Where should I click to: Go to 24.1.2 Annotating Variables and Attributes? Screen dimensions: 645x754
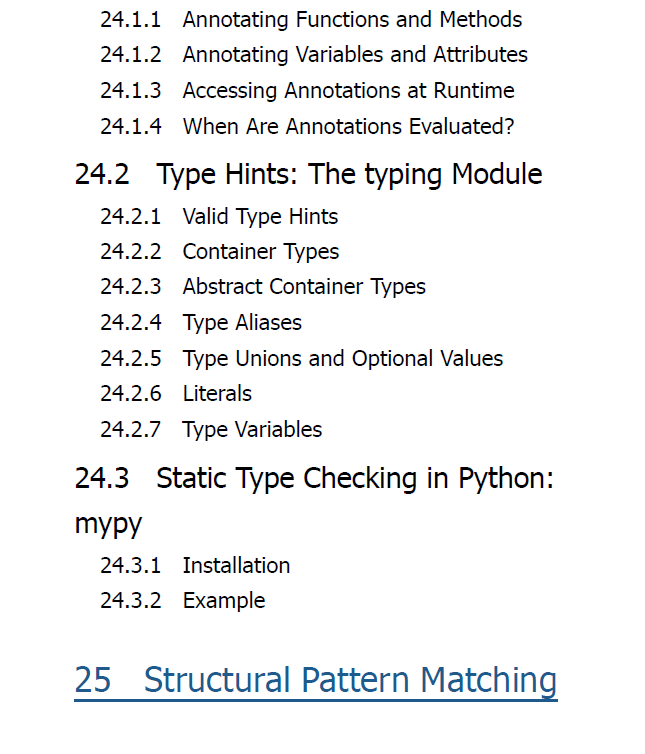[x=314, y=54]
